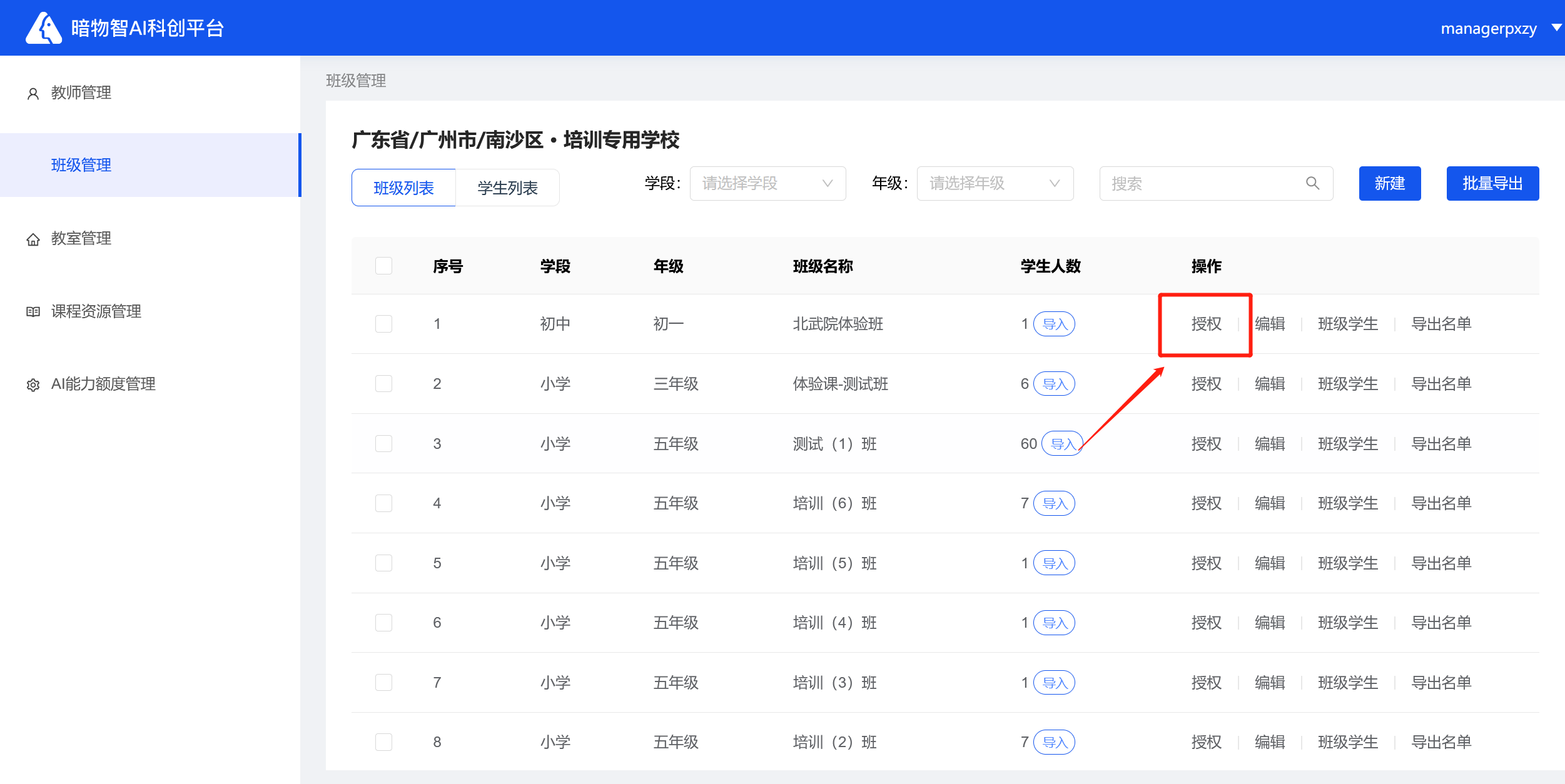Viewport: 1565px width, 784px height.
Task: Click 授权 for 北武院体验班
Action: point(1206,324)
